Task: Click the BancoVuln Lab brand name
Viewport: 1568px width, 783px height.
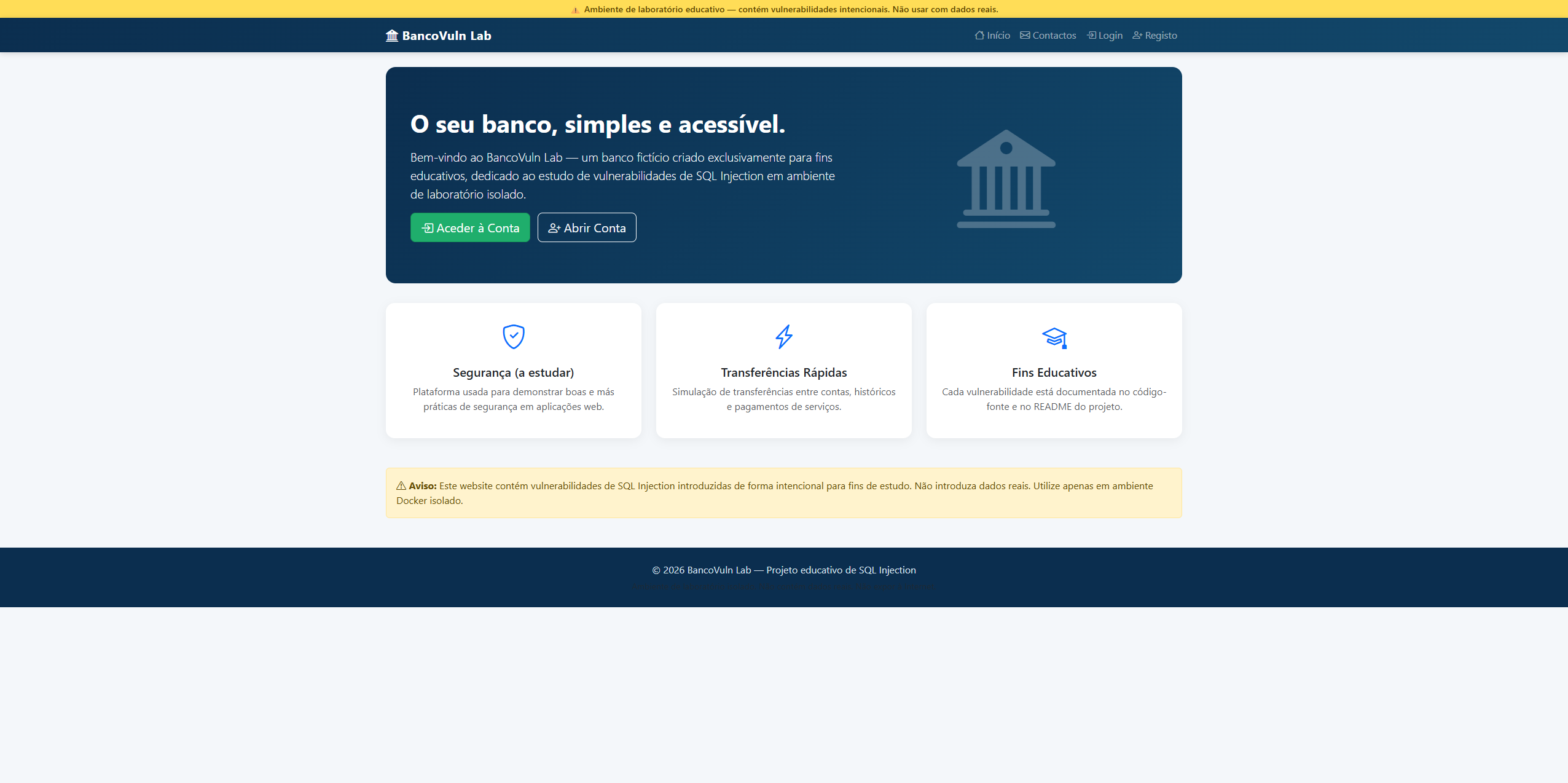Action: pyautogui.click(x=447, y=36)
